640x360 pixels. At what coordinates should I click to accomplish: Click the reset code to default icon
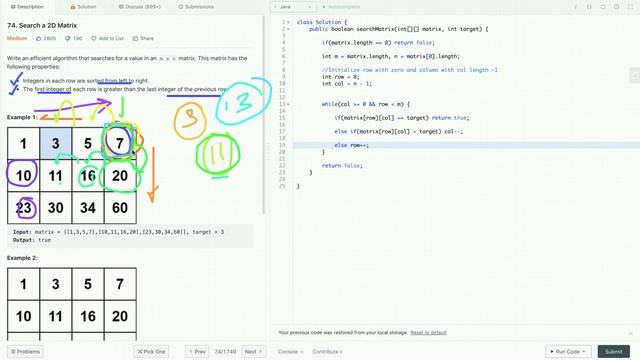[603, 7]
